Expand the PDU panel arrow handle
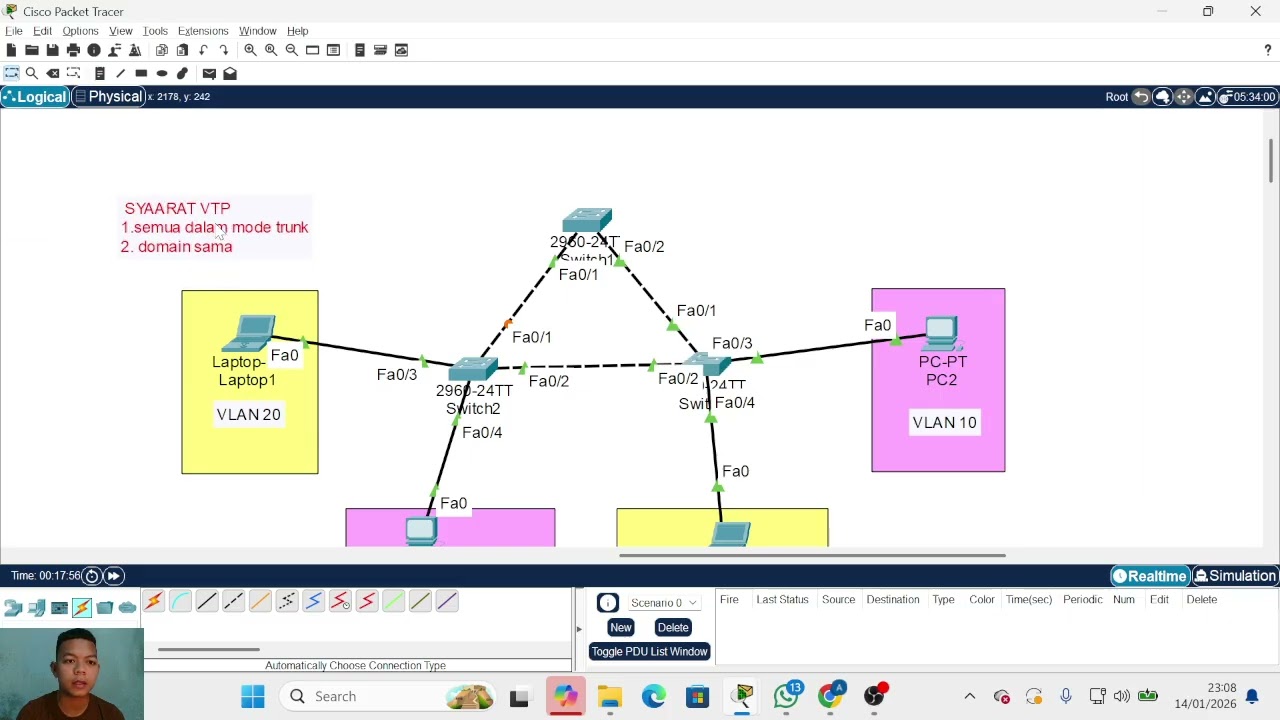The image size is (1280, 720). 578,629
